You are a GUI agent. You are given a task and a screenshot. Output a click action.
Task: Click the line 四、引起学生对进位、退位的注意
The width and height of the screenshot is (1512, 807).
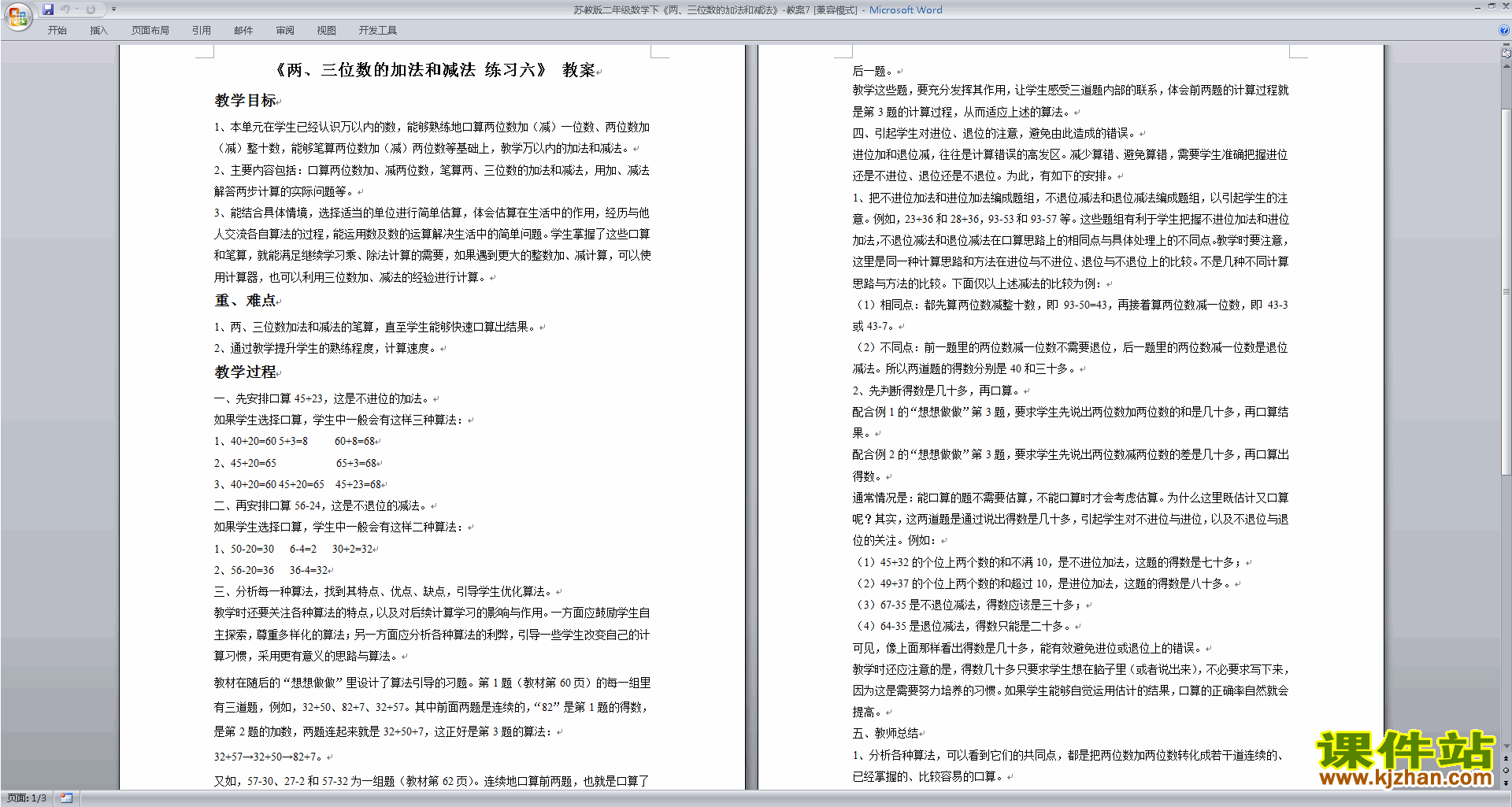pos(996,134)
